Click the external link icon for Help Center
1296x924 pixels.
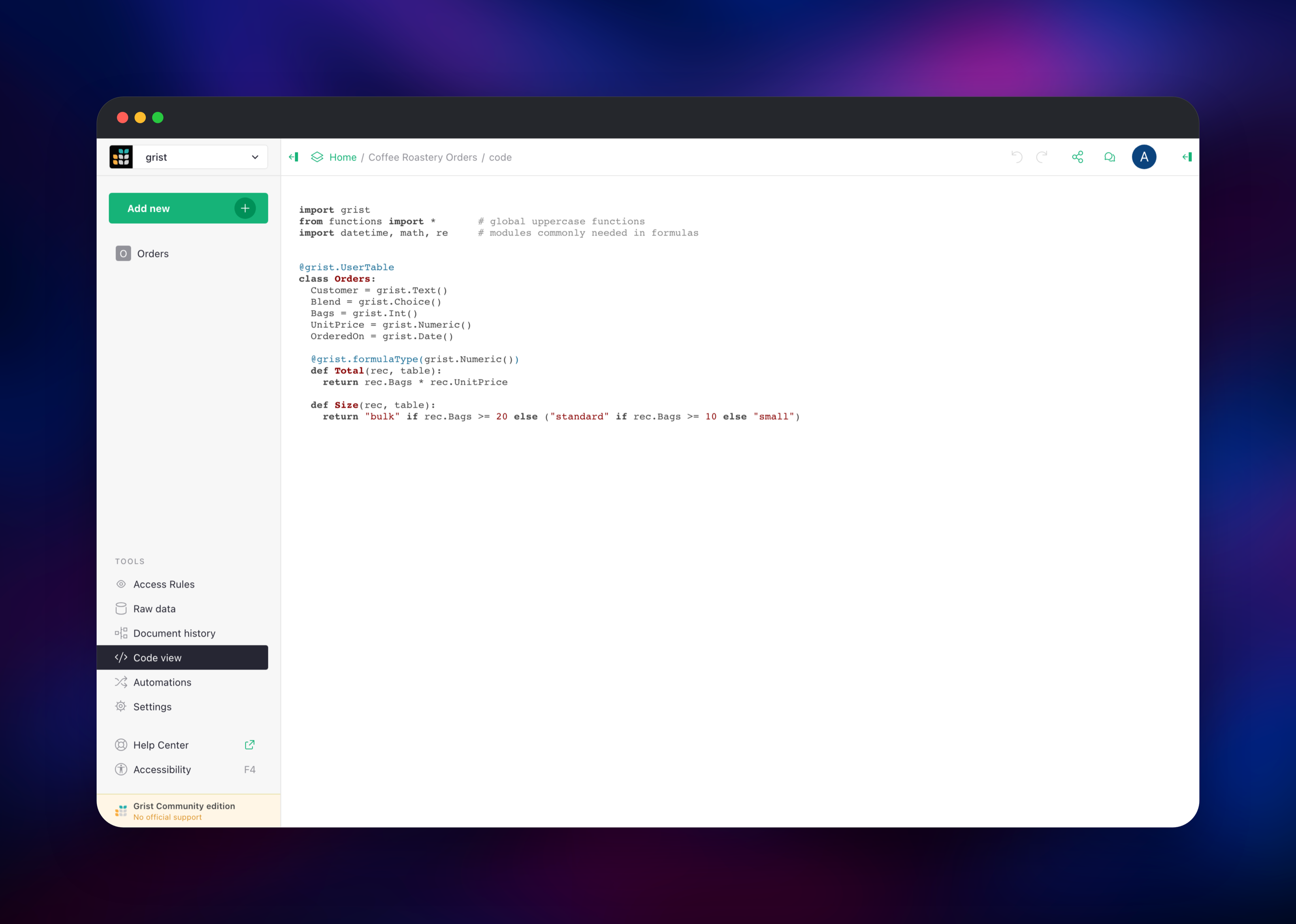(250, 745)
